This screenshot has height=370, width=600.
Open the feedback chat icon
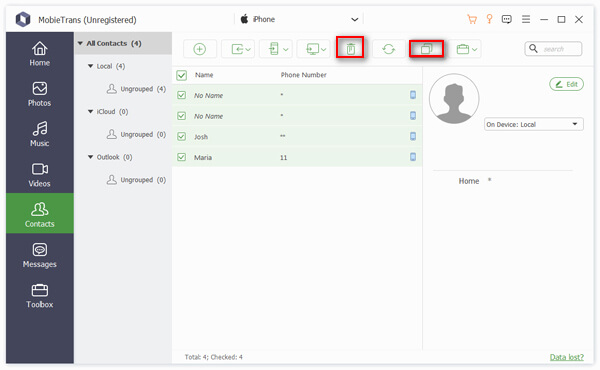pyautogui.click(x=507, y=19)
